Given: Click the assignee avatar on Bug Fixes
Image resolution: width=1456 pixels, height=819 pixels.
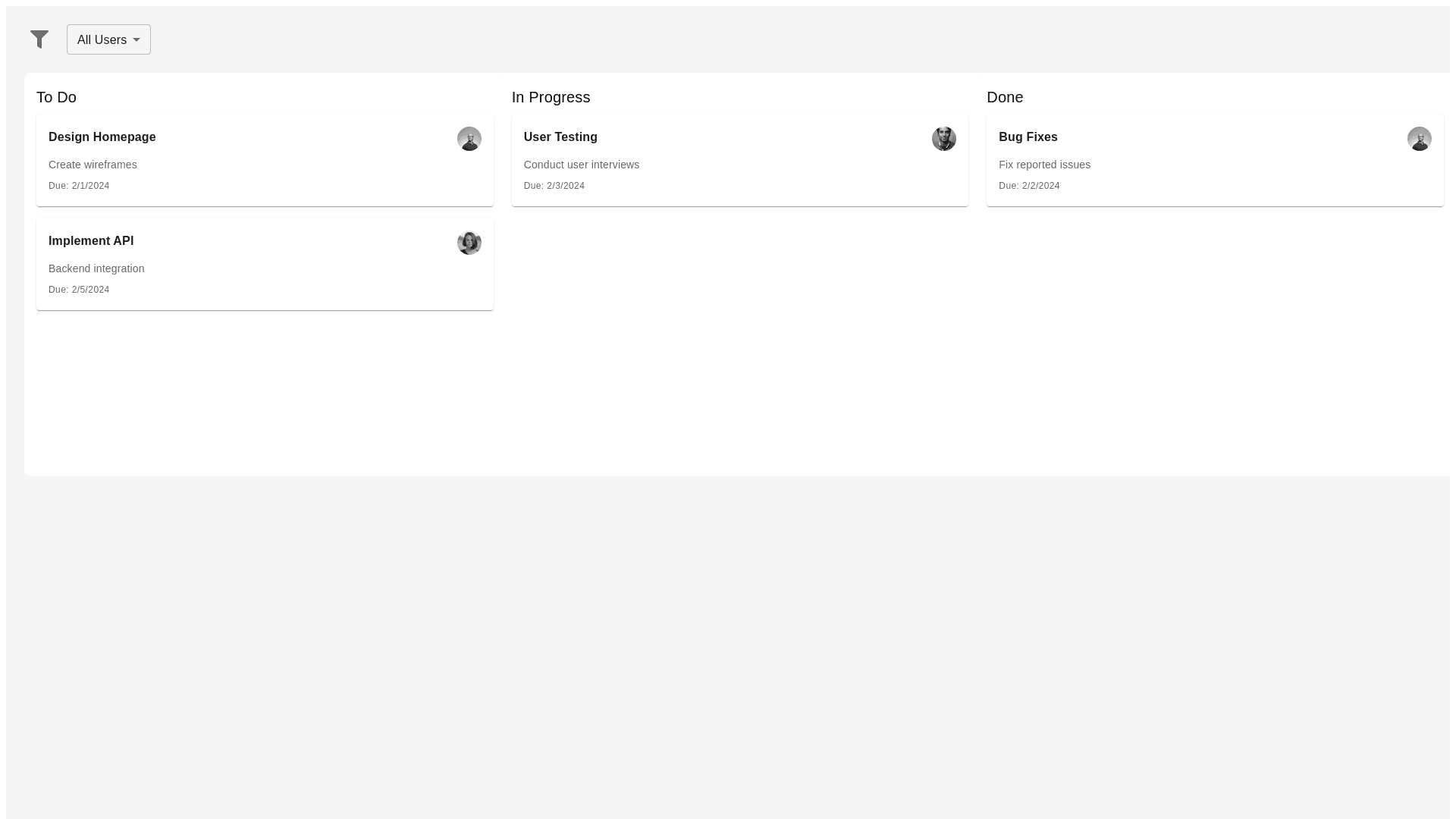Looking at the screenshot, I should click(1419, 139).
